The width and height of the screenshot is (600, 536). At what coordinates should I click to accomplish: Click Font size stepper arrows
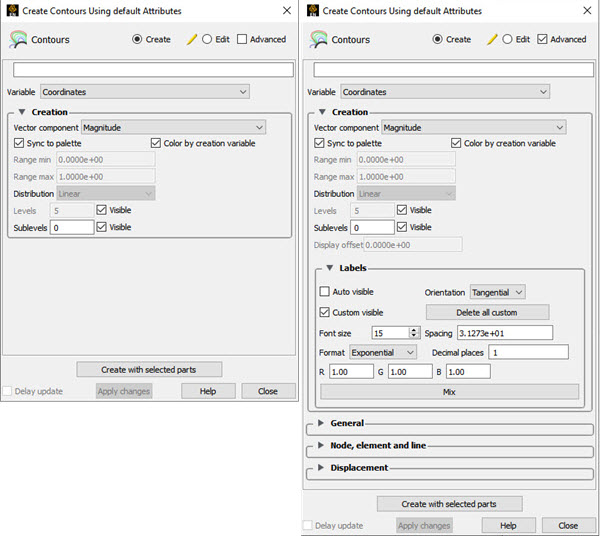pyautogui.click(x=414, y=333)
